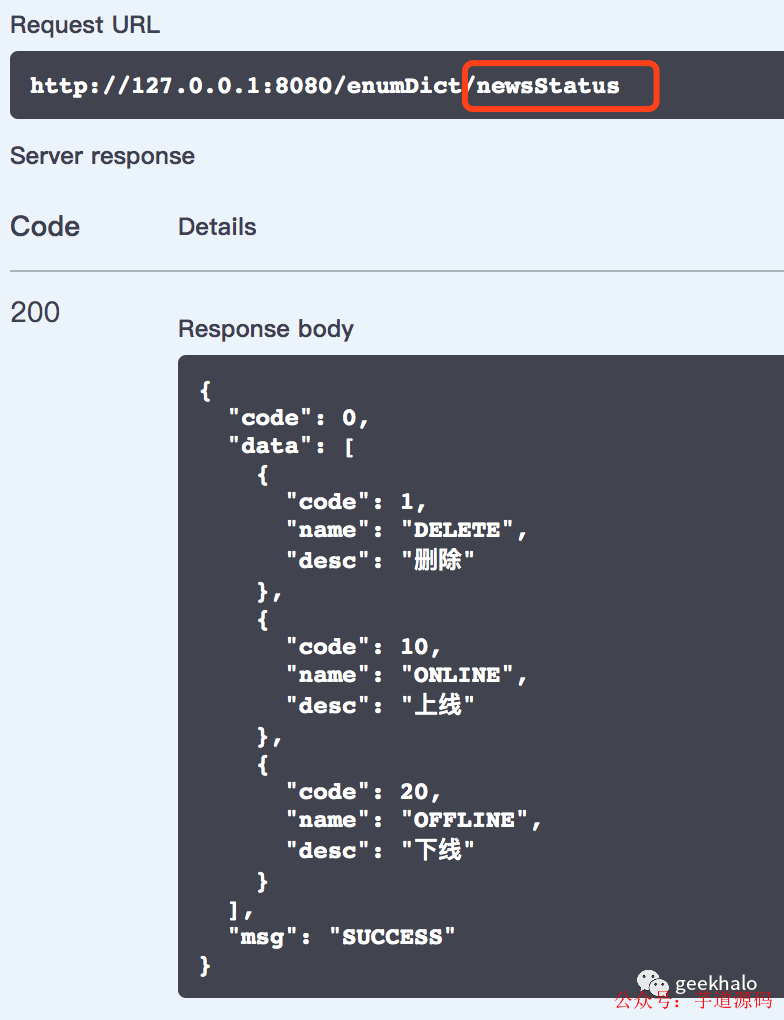Click the 200 status code
The image size is (784, 1020).
pos(35,312)
